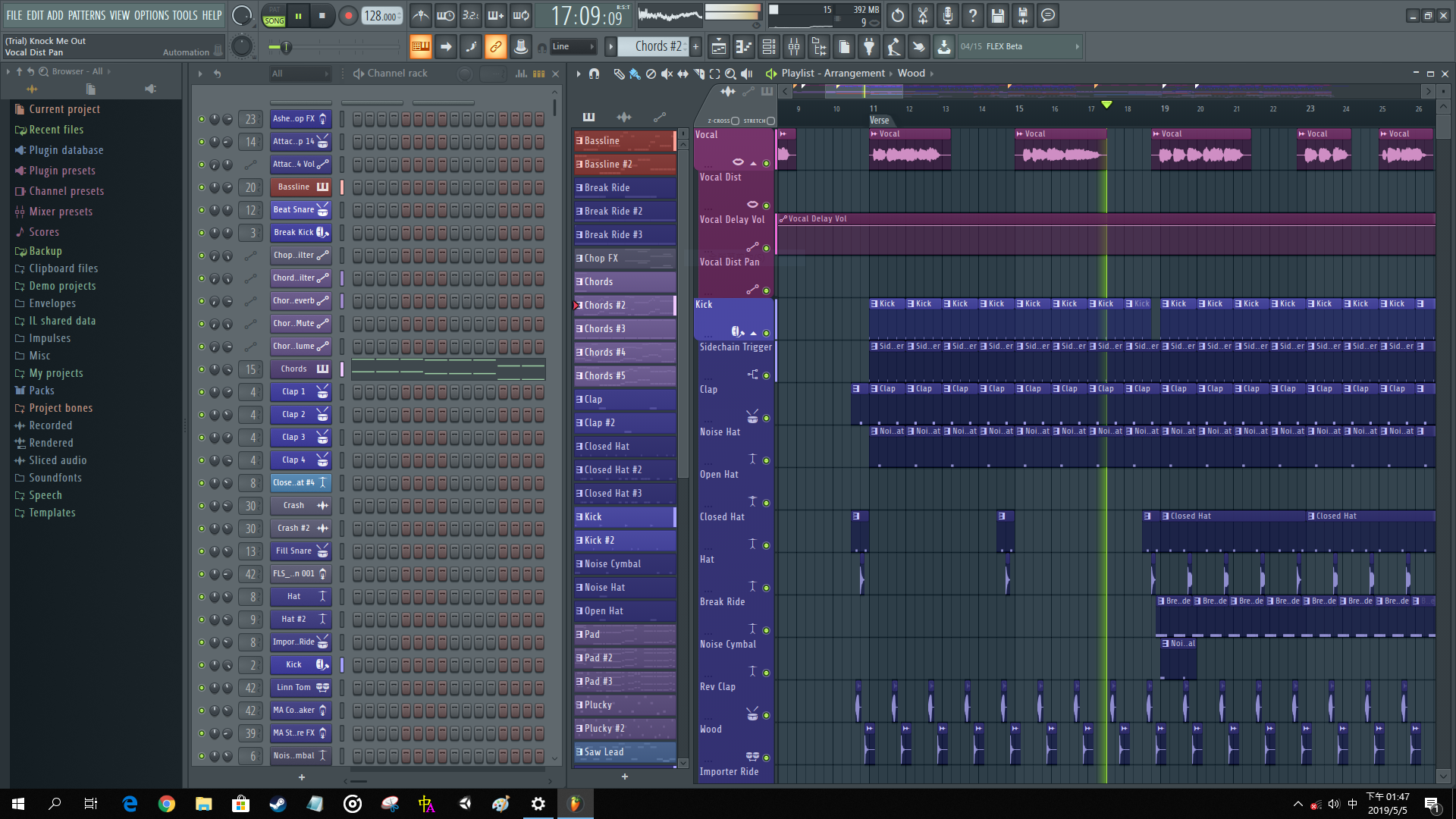Screen dimensions: 1456x819
Task: Stop playback with the stop button
Action: [322, 16]
